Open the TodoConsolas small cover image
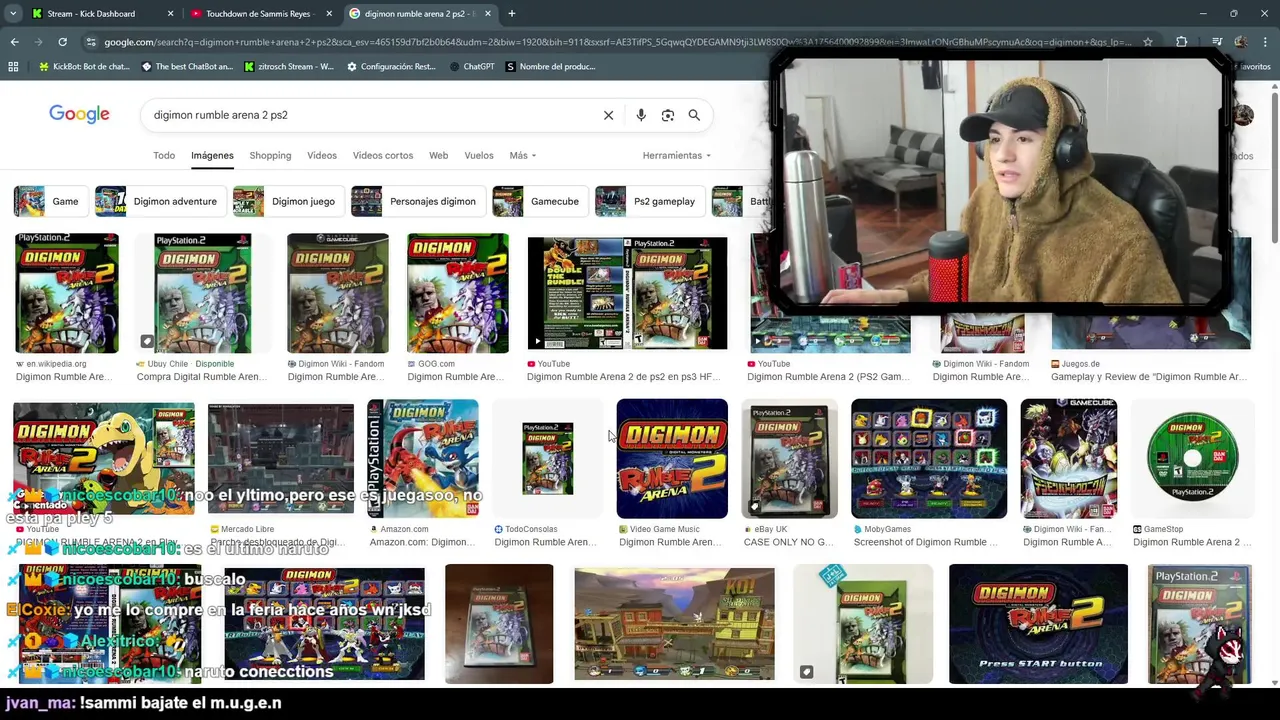 (x=548, y=458)
